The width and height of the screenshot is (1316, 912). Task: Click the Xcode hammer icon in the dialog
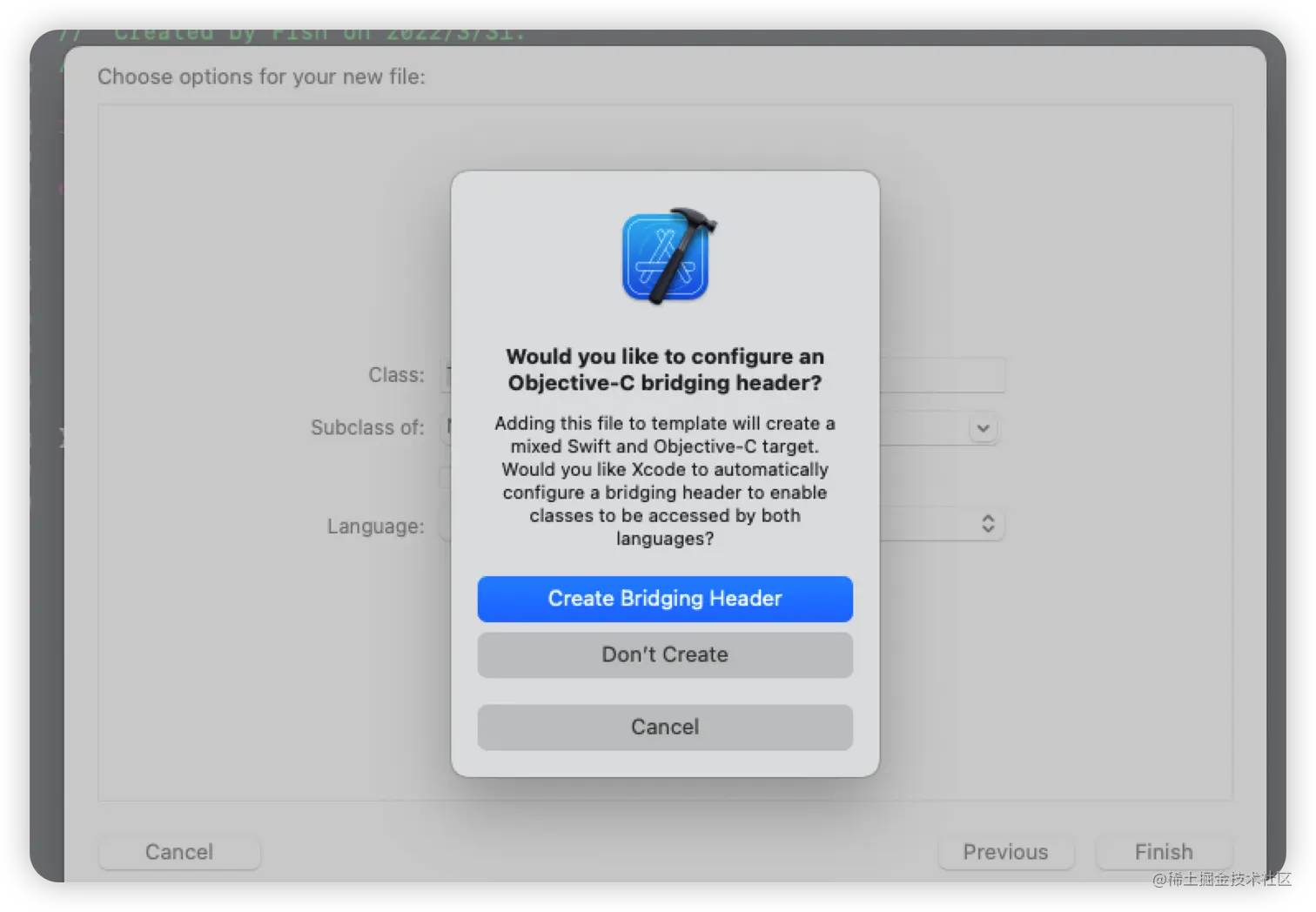pos(668,257)
